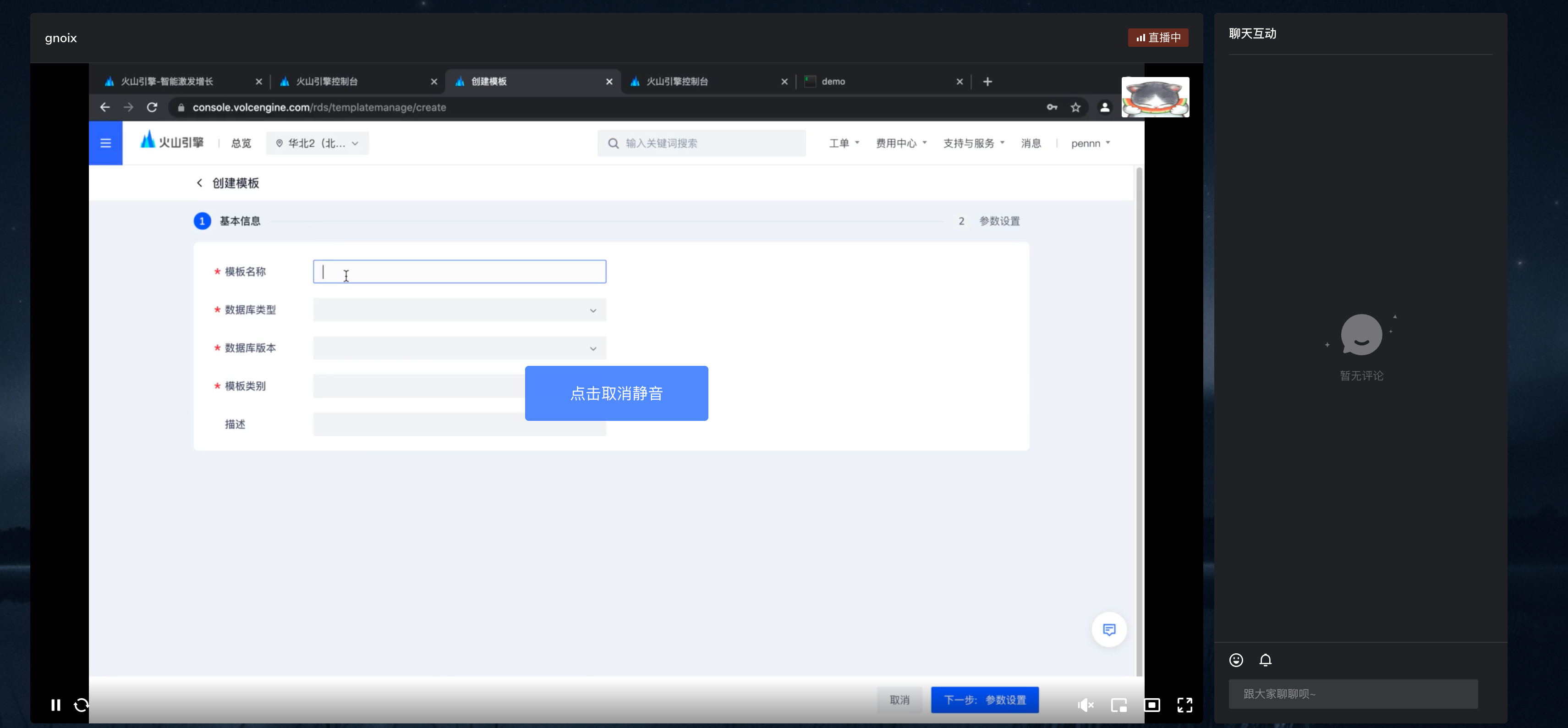The image size is (1568, 728).
Task: Open the floating feedback chat icon
Action: point(1108,629)
